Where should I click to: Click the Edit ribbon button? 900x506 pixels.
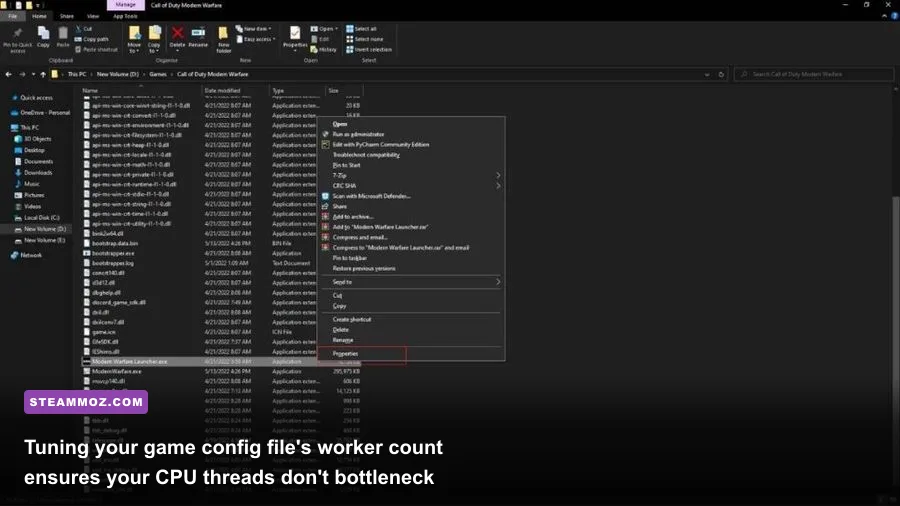click(320, 39)
